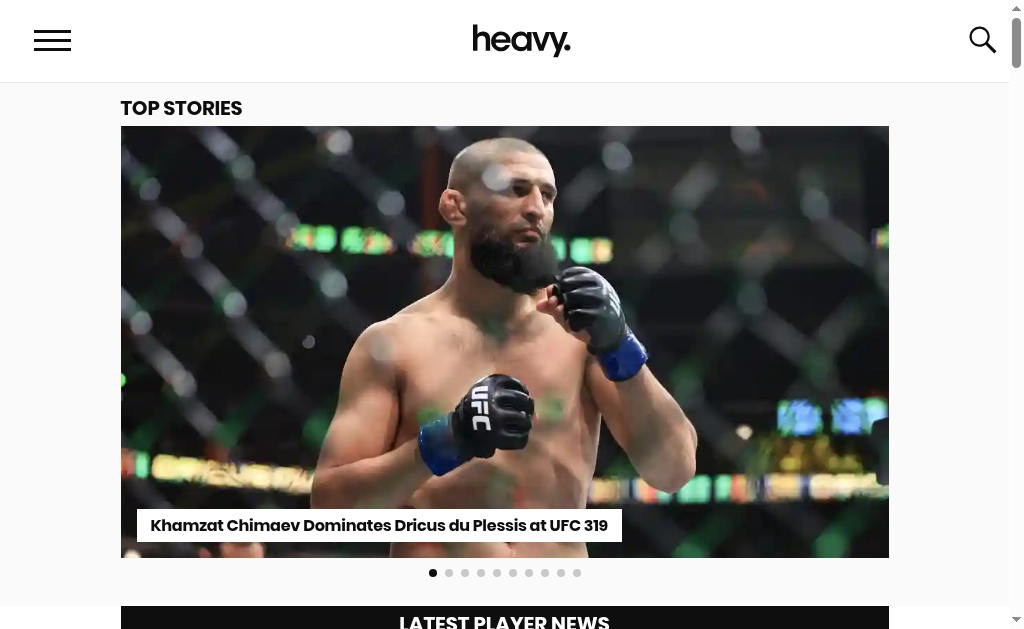Click the search magnifier icon
The height and width of the screenshot is (629, 1024).
982,40
